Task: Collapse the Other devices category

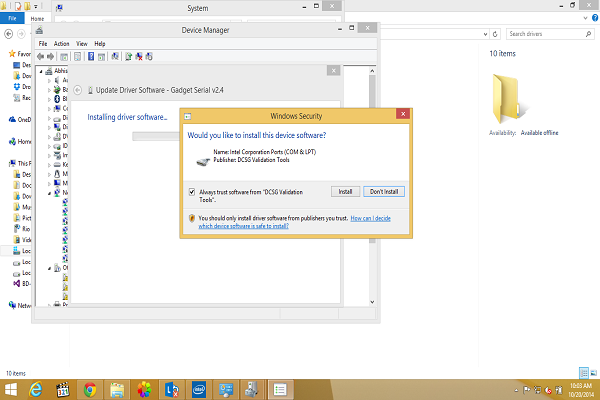Action: pyautogui.click(x=49, y=268)
